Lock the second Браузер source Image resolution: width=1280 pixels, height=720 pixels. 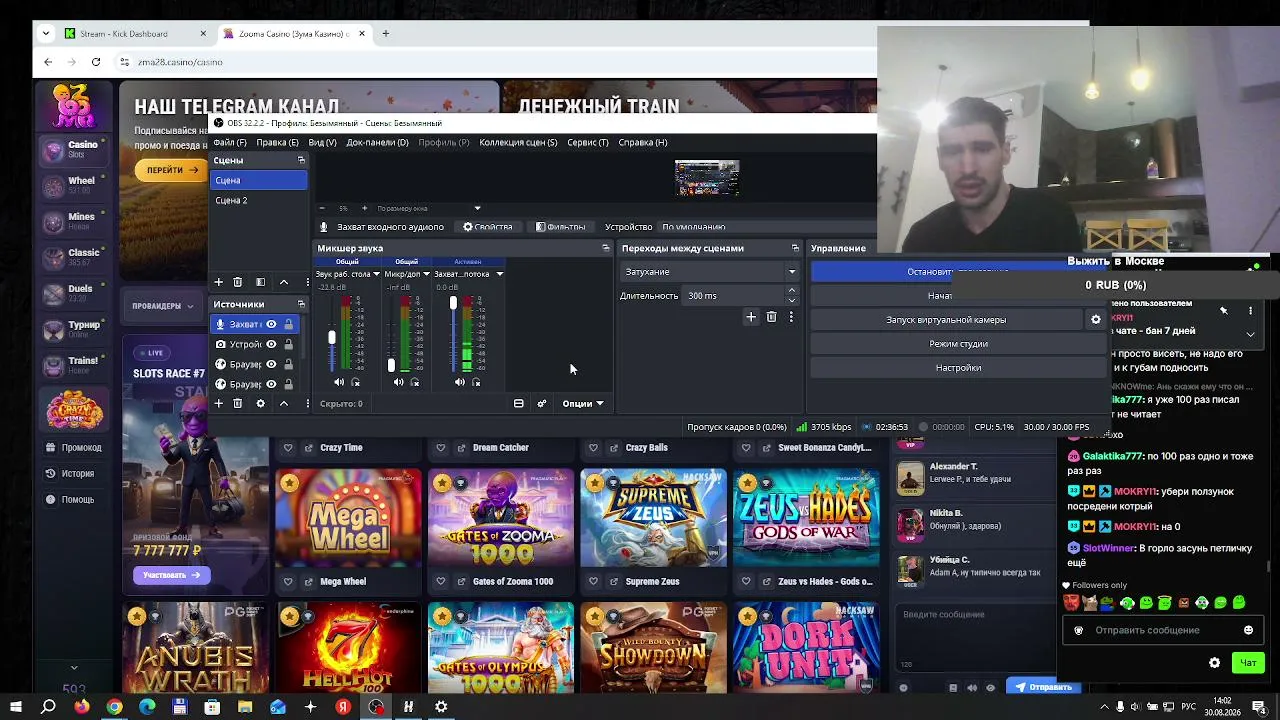(288, 384)
